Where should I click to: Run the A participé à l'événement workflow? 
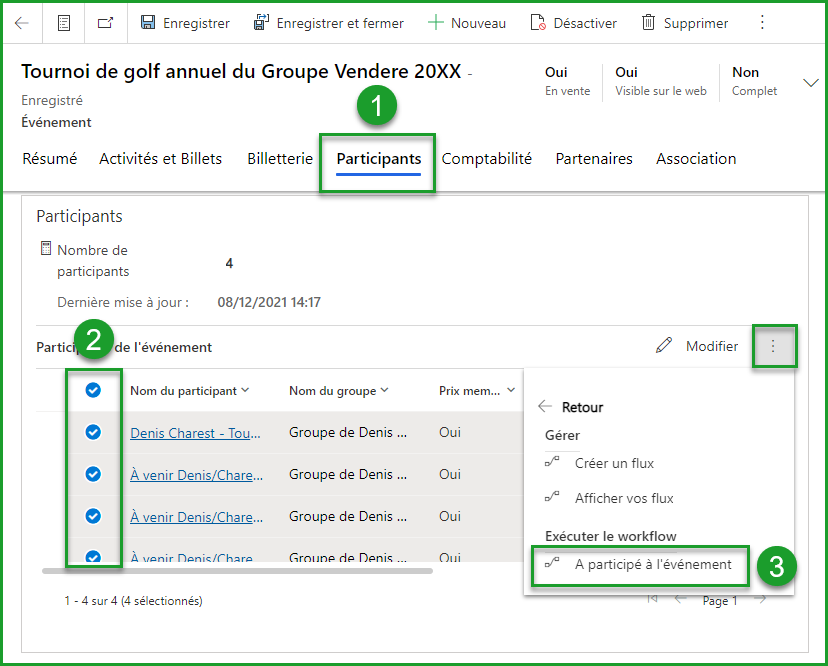click(x=652, y=564)
